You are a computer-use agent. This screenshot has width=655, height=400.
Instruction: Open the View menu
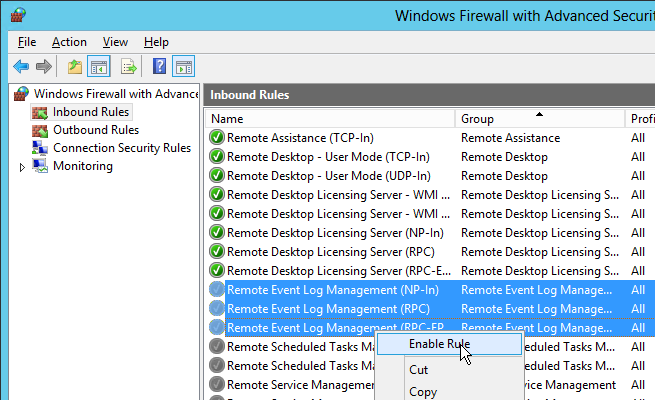coord(115,42)
